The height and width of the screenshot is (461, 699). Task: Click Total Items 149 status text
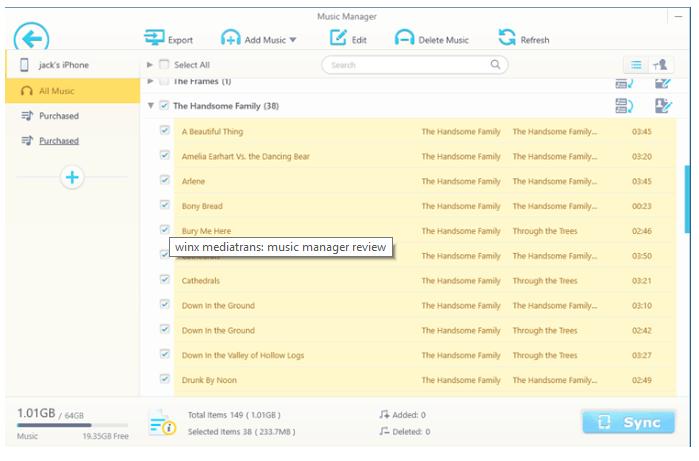click(x=234, y=415)
